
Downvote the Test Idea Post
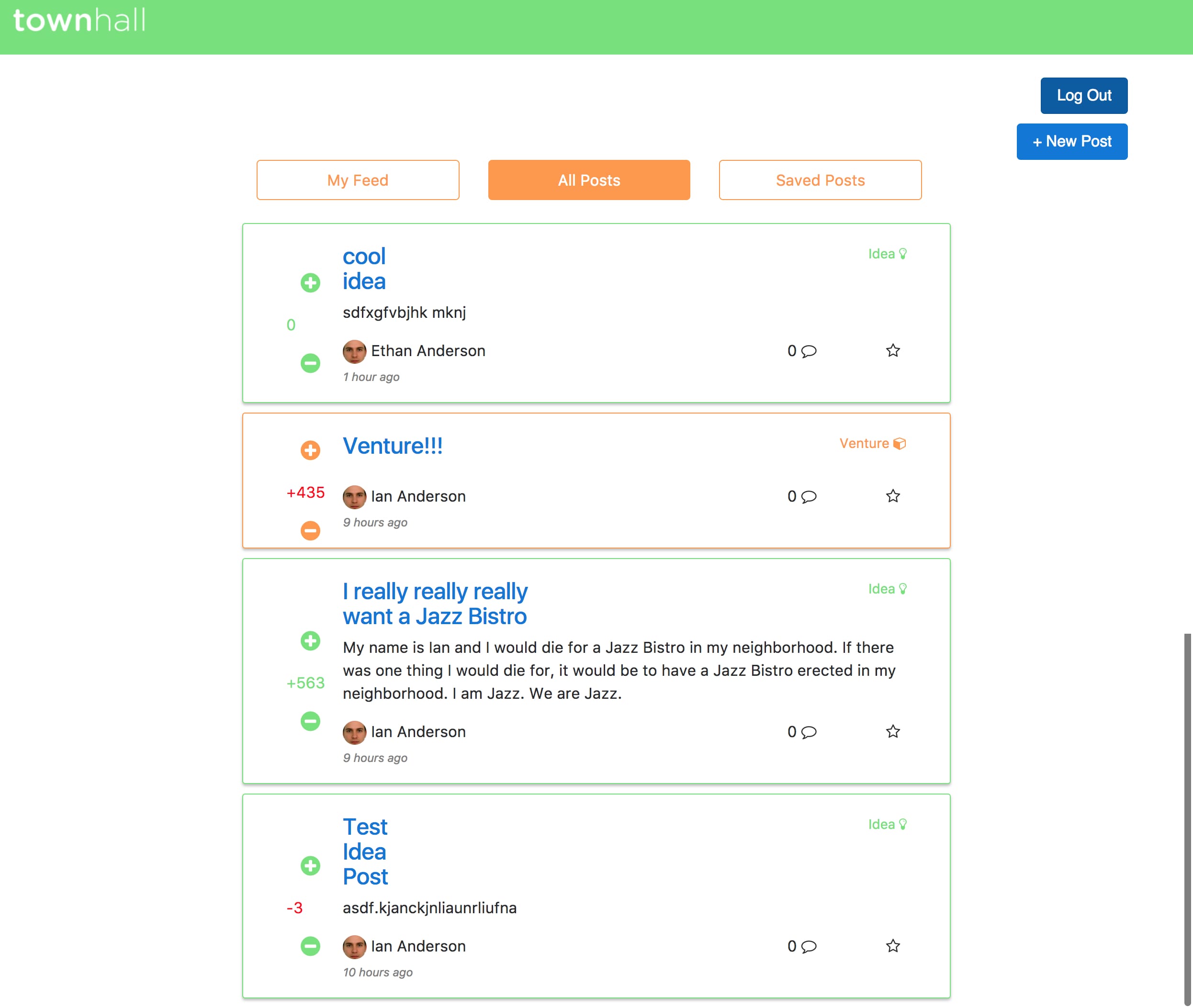click(x=310, y=946)
